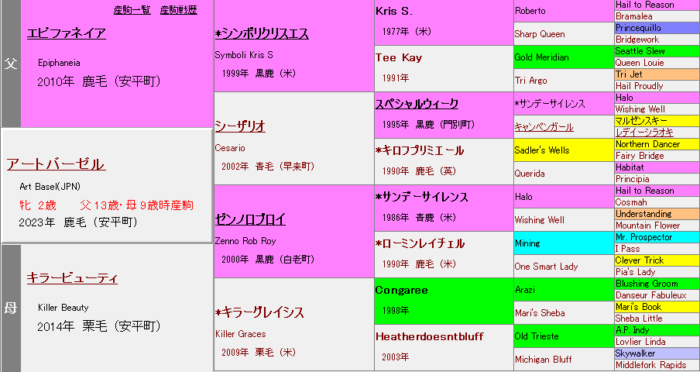
Task: Select the 母 dam side tab
Action: [x=11, y=308]
